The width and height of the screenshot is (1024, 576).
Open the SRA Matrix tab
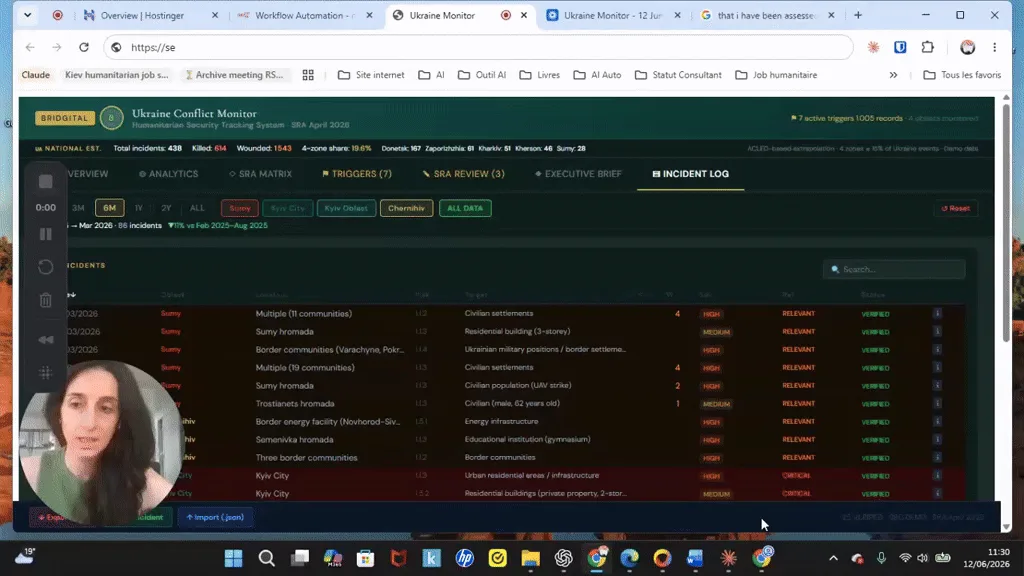tap(261, 174)
